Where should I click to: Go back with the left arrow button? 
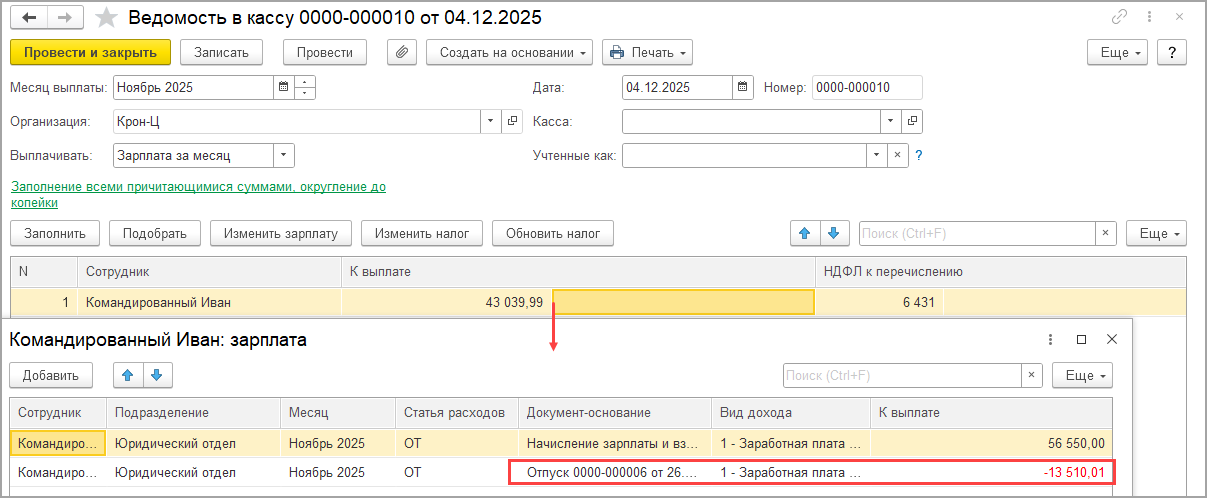click(x=31, y=18)
